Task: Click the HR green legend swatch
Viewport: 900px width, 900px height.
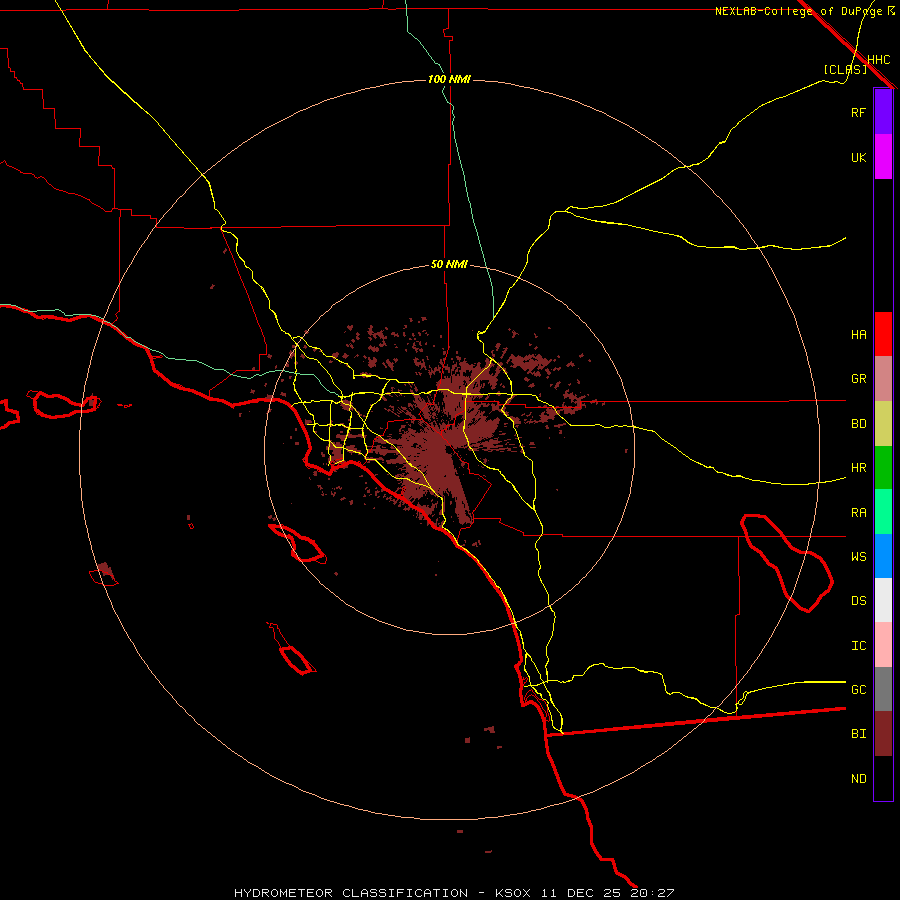Action: (883, 468)
